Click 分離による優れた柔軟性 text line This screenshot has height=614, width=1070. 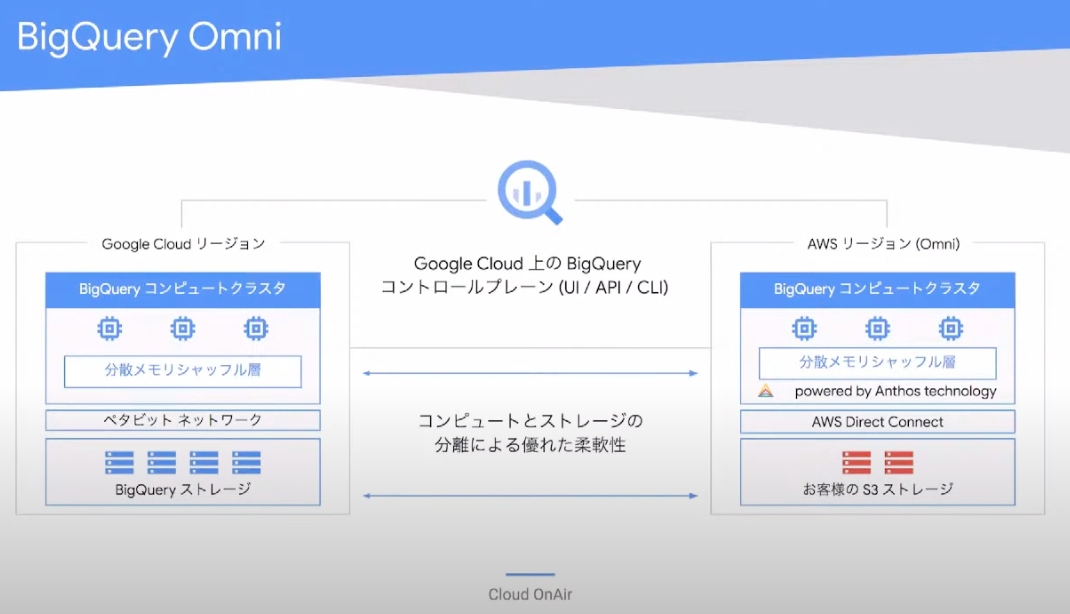click(x=530, y=445)
